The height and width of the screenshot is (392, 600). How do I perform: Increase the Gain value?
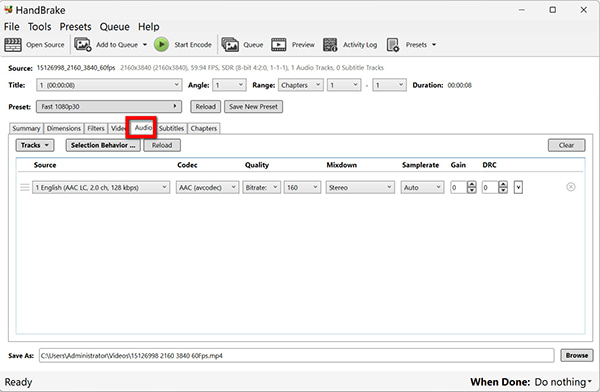point(472,184)
